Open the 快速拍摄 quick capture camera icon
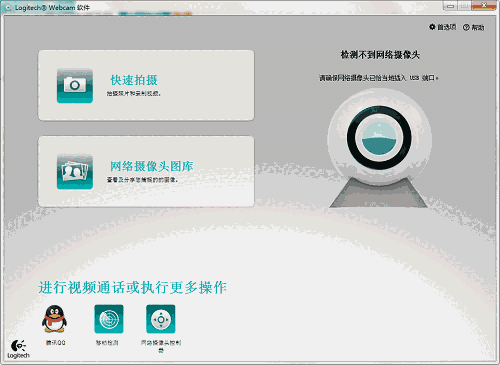The height and width of the screenshot is (365, 500). click(75, 85)
